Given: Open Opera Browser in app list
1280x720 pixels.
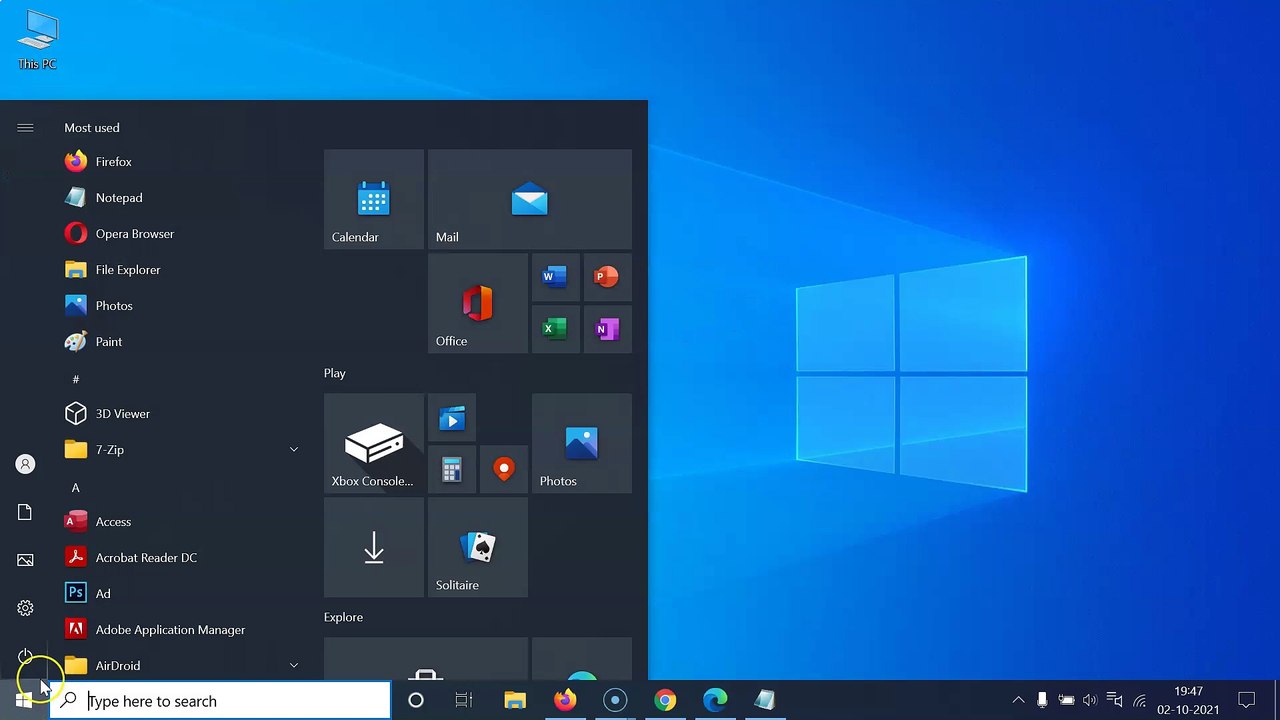Looking at the screenshot, I should (180, 234).
